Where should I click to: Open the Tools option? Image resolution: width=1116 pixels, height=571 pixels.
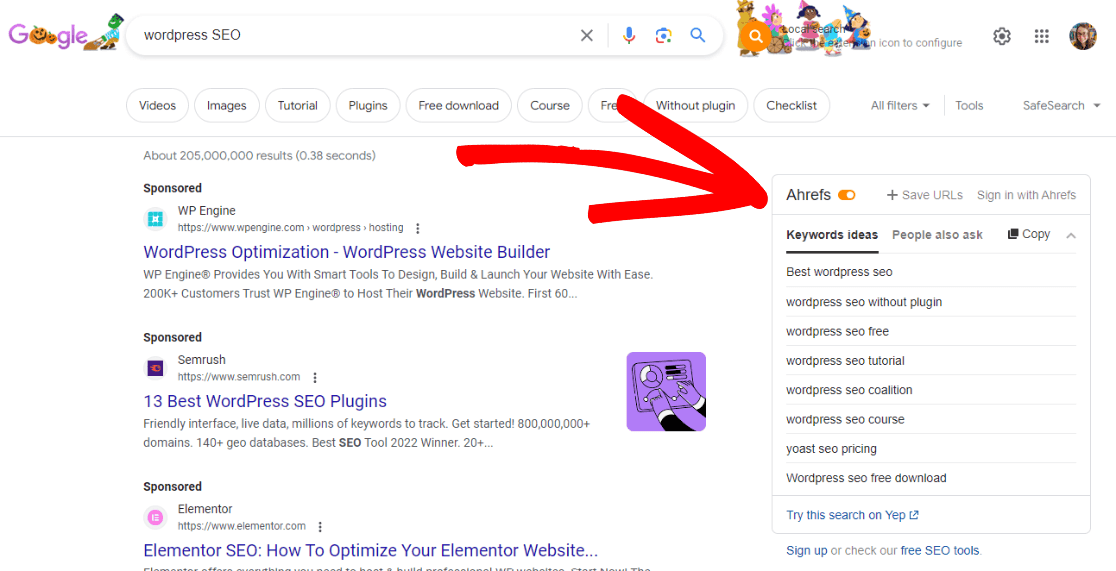click(969, 105)
